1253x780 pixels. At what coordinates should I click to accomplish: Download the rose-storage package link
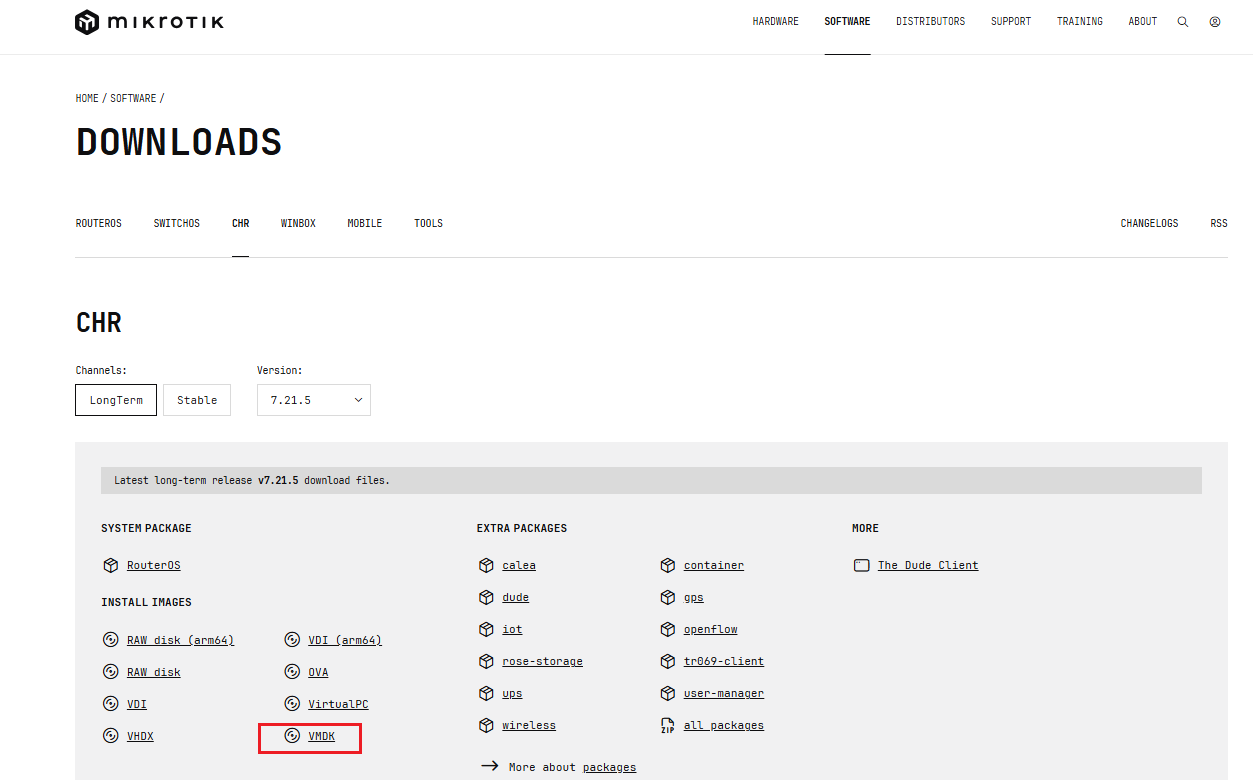pyautogui.click(x=542, y=662)
